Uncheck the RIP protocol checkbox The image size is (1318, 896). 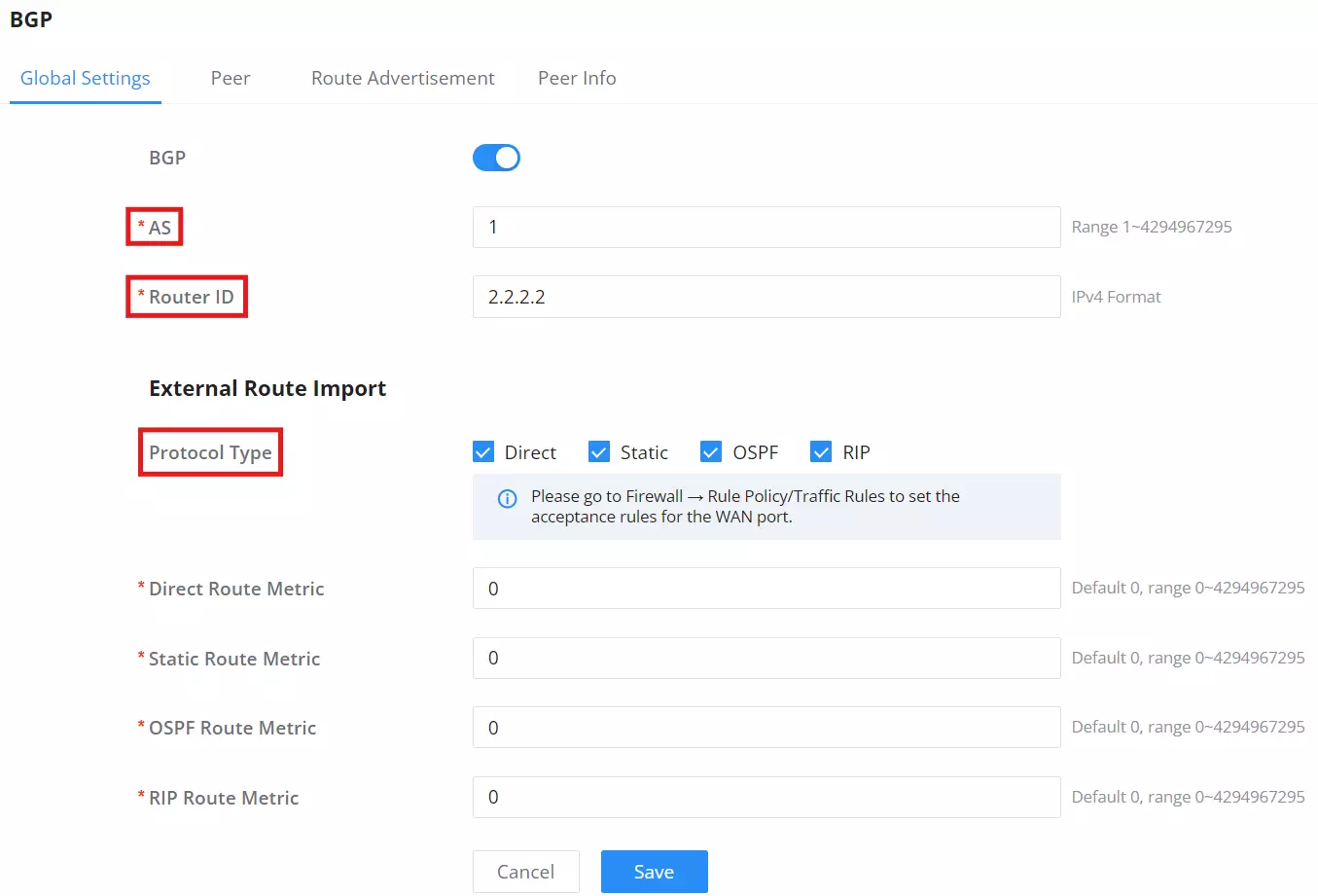(x=821, y=451)
